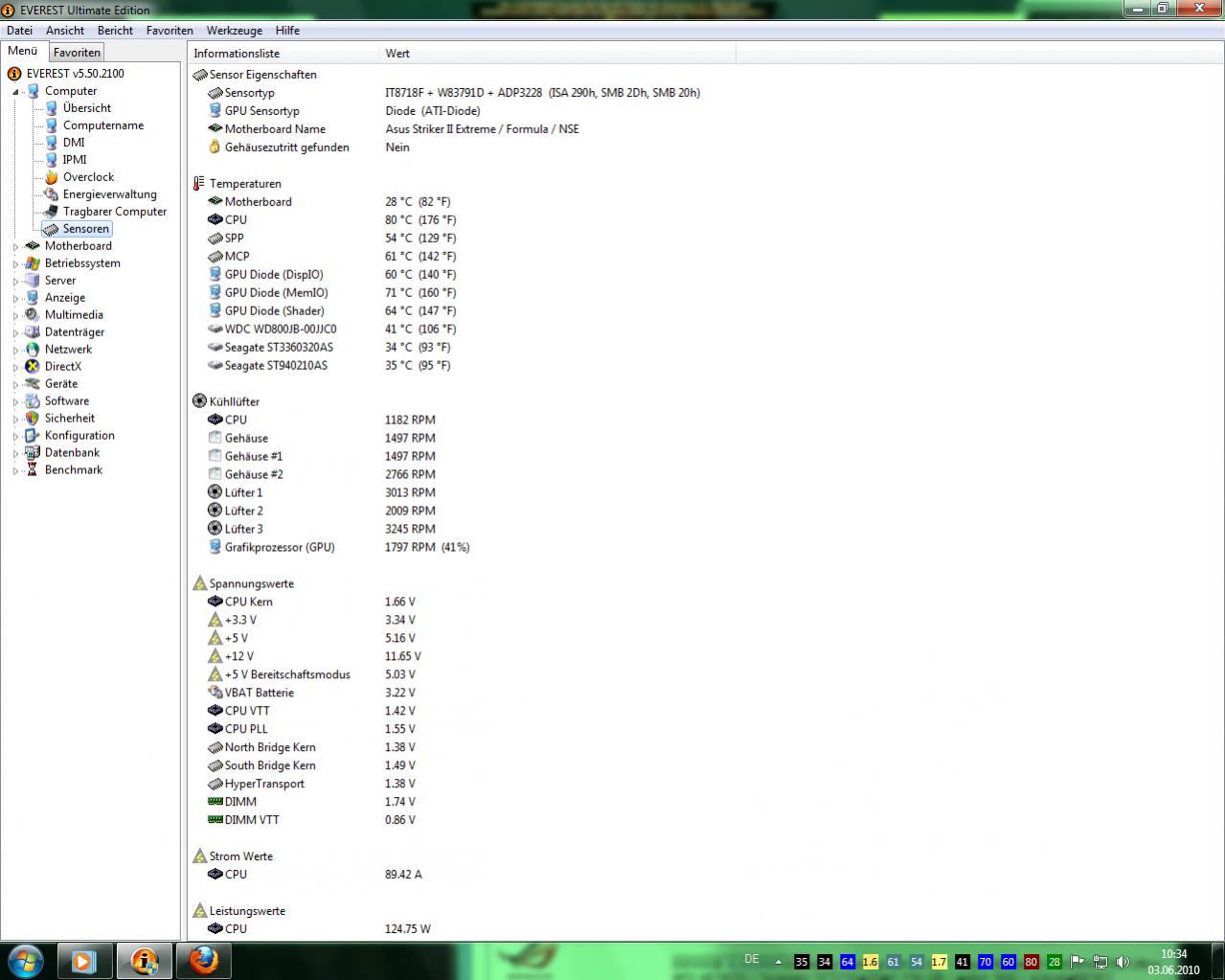Open Firefox from the taskbar
The height and width of the screenshot is (980, 1225).
[x=203, y=961]
